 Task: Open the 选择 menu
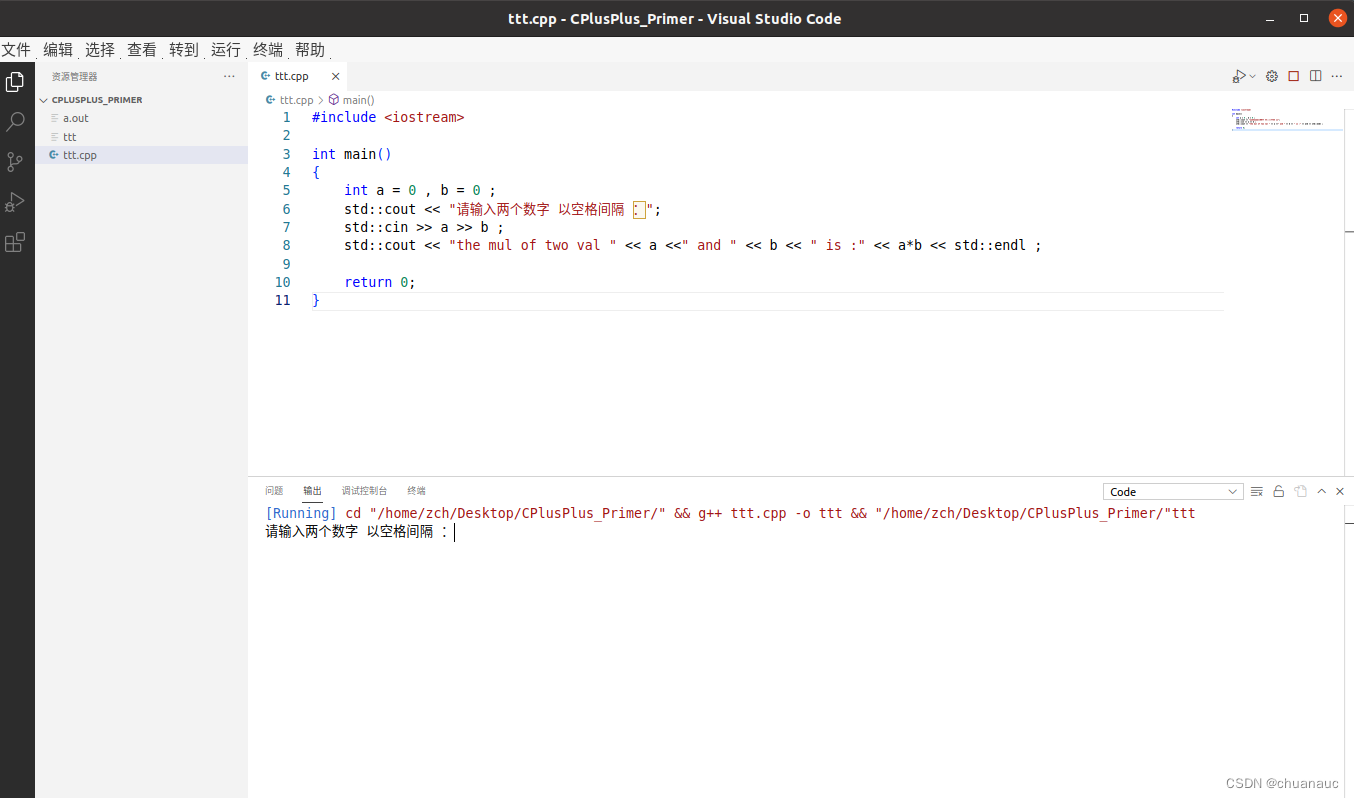(100, 50)
